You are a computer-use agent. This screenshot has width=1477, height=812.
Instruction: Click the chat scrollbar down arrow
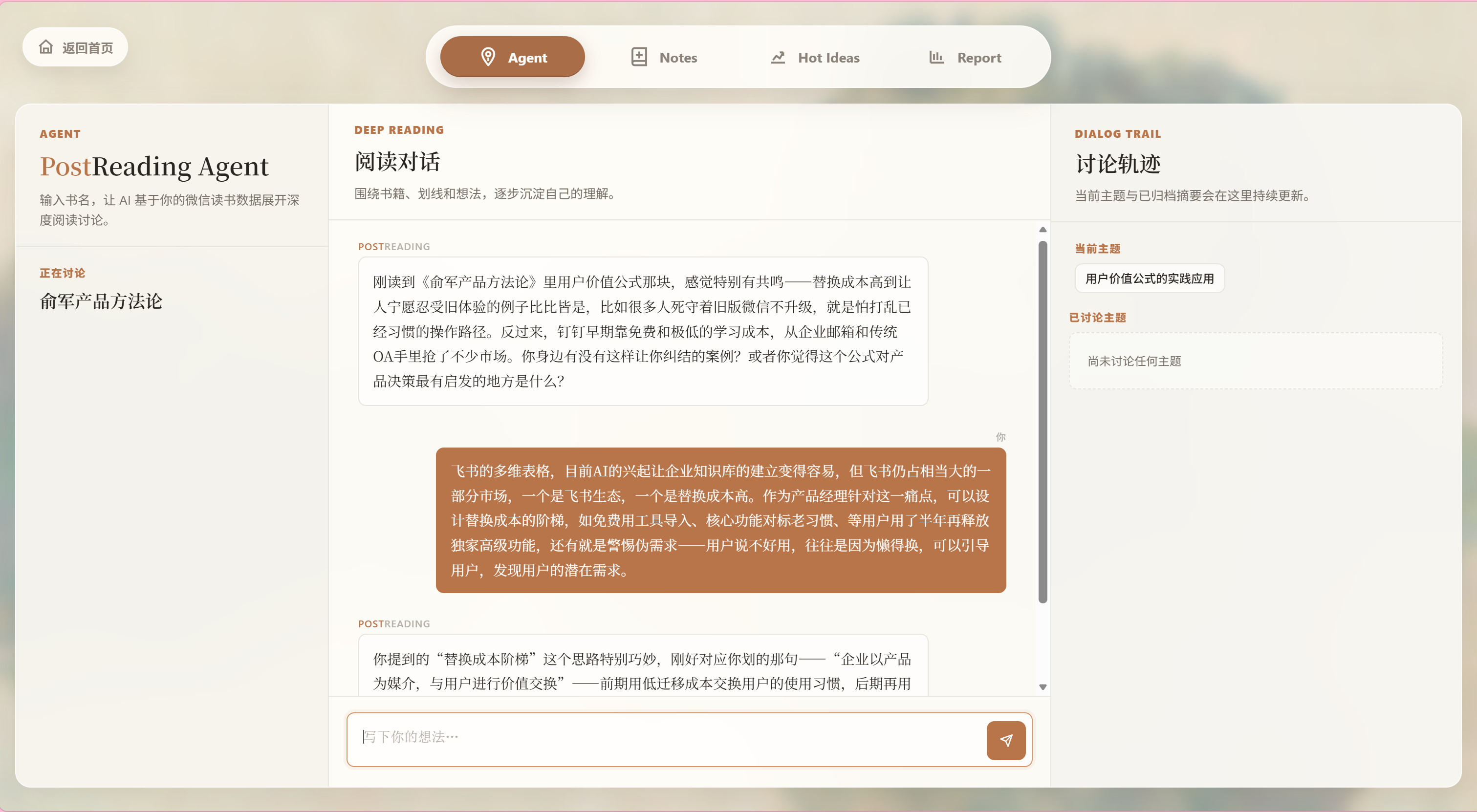click(x=1043, y=686)
